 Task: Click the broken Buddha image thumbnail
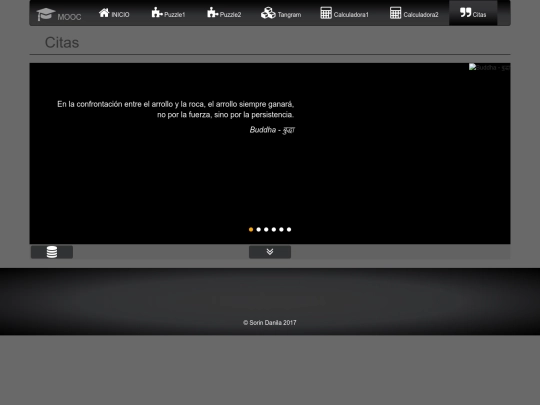tap(489, 68)
